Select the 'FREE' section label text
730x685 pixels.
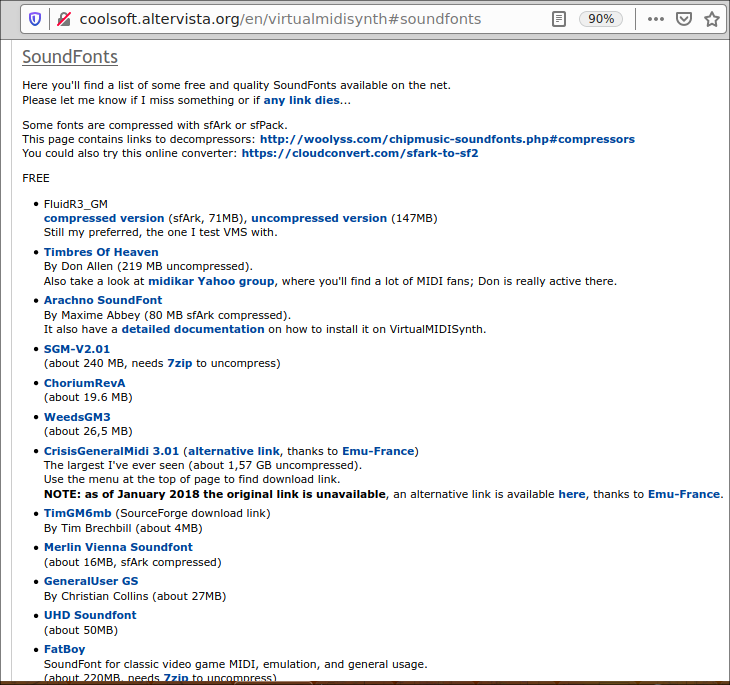click(x=36, y=178)
